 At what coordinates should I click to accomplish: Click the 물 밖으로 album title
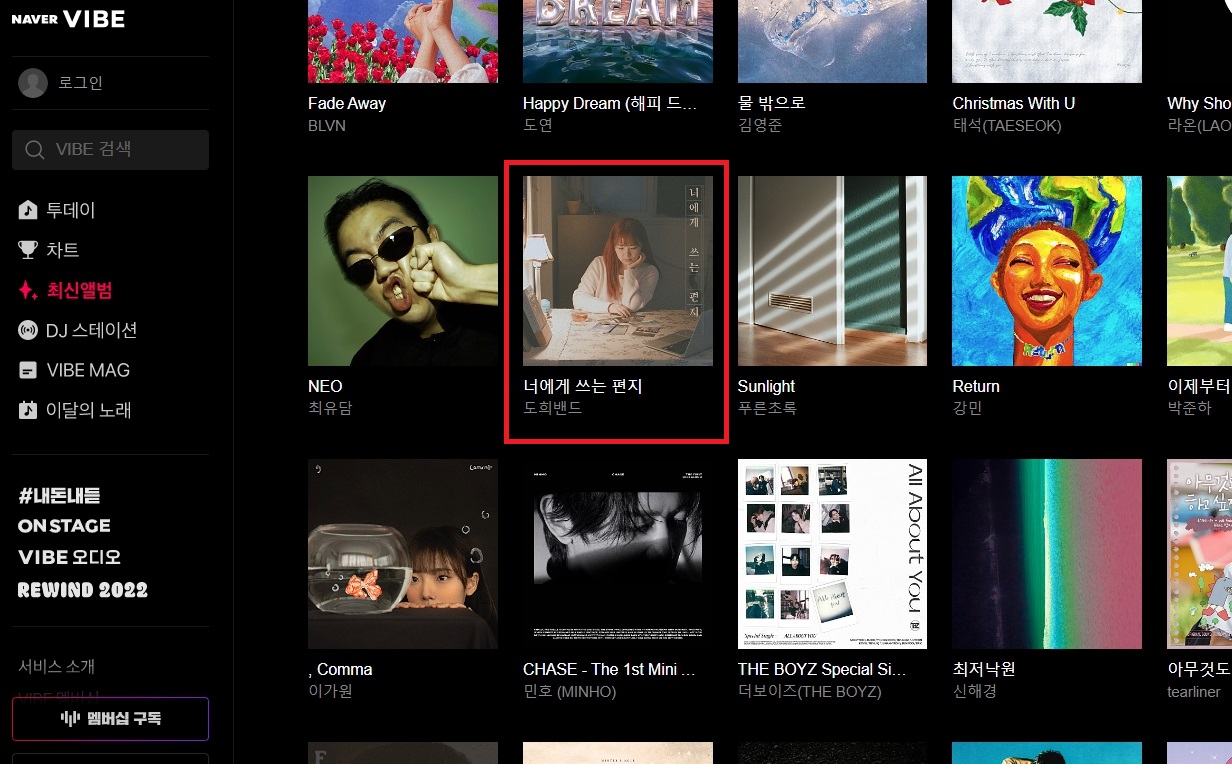point(772,103)
